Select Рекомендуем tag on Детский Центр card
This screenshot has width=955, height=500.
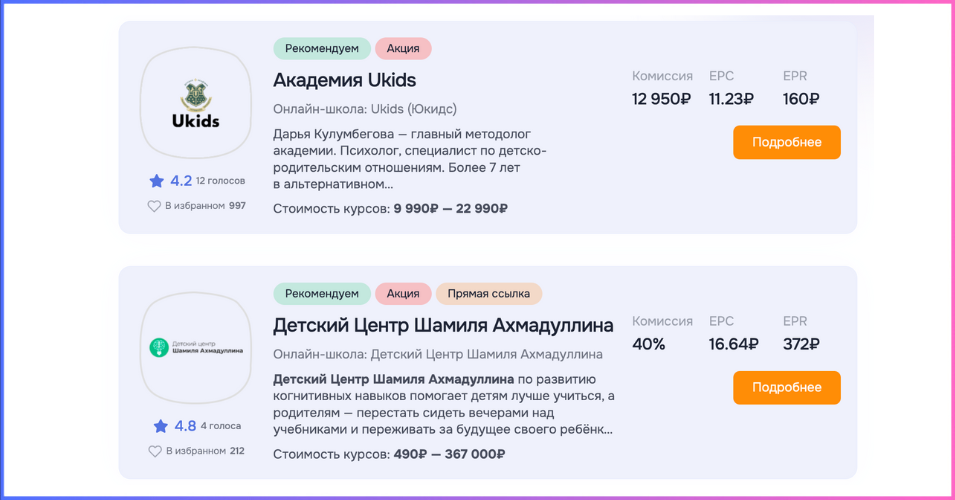point(321,293)
